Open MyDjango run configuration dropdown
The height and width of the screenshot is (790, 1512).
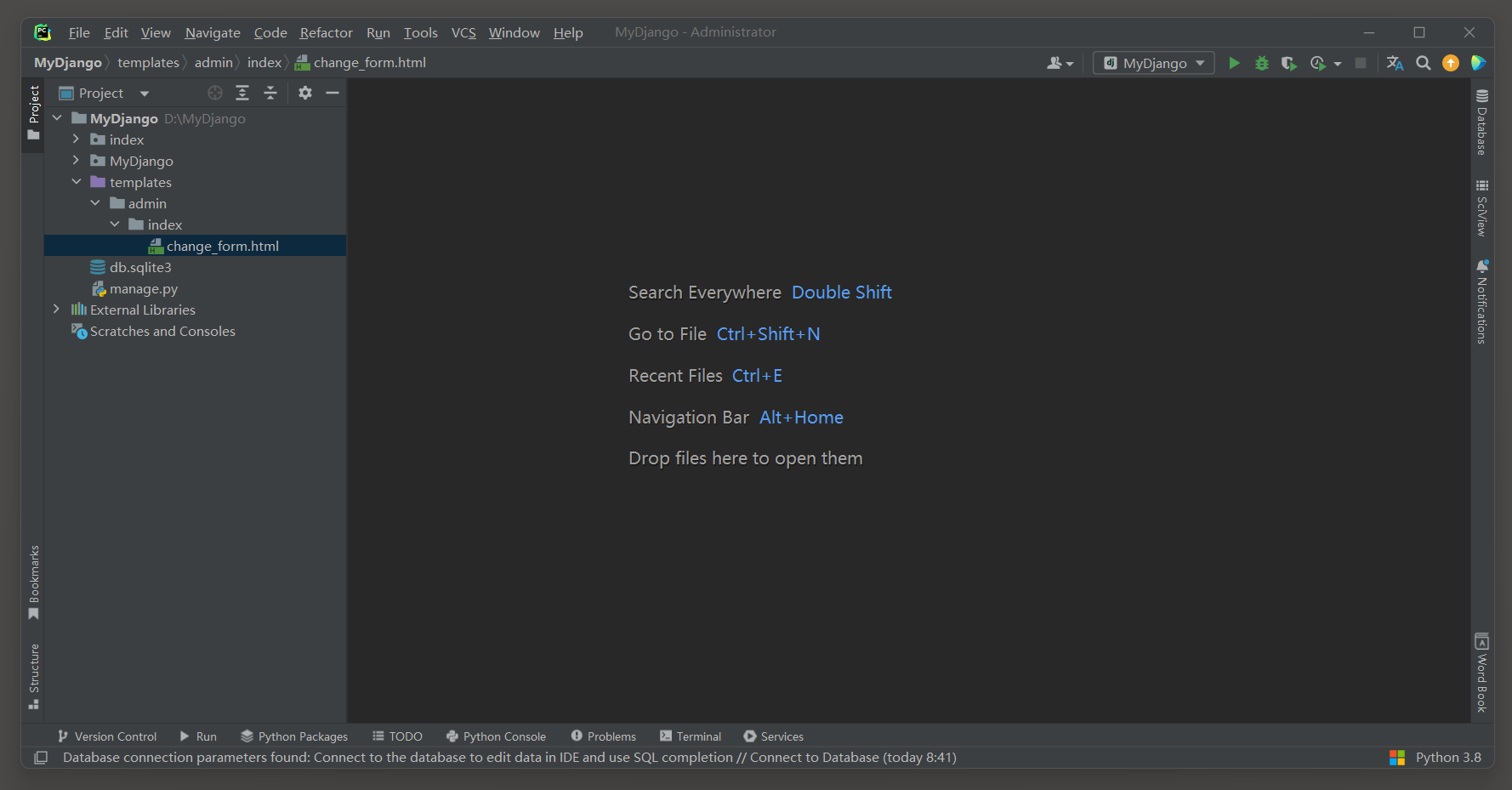tap(1154, 63)
